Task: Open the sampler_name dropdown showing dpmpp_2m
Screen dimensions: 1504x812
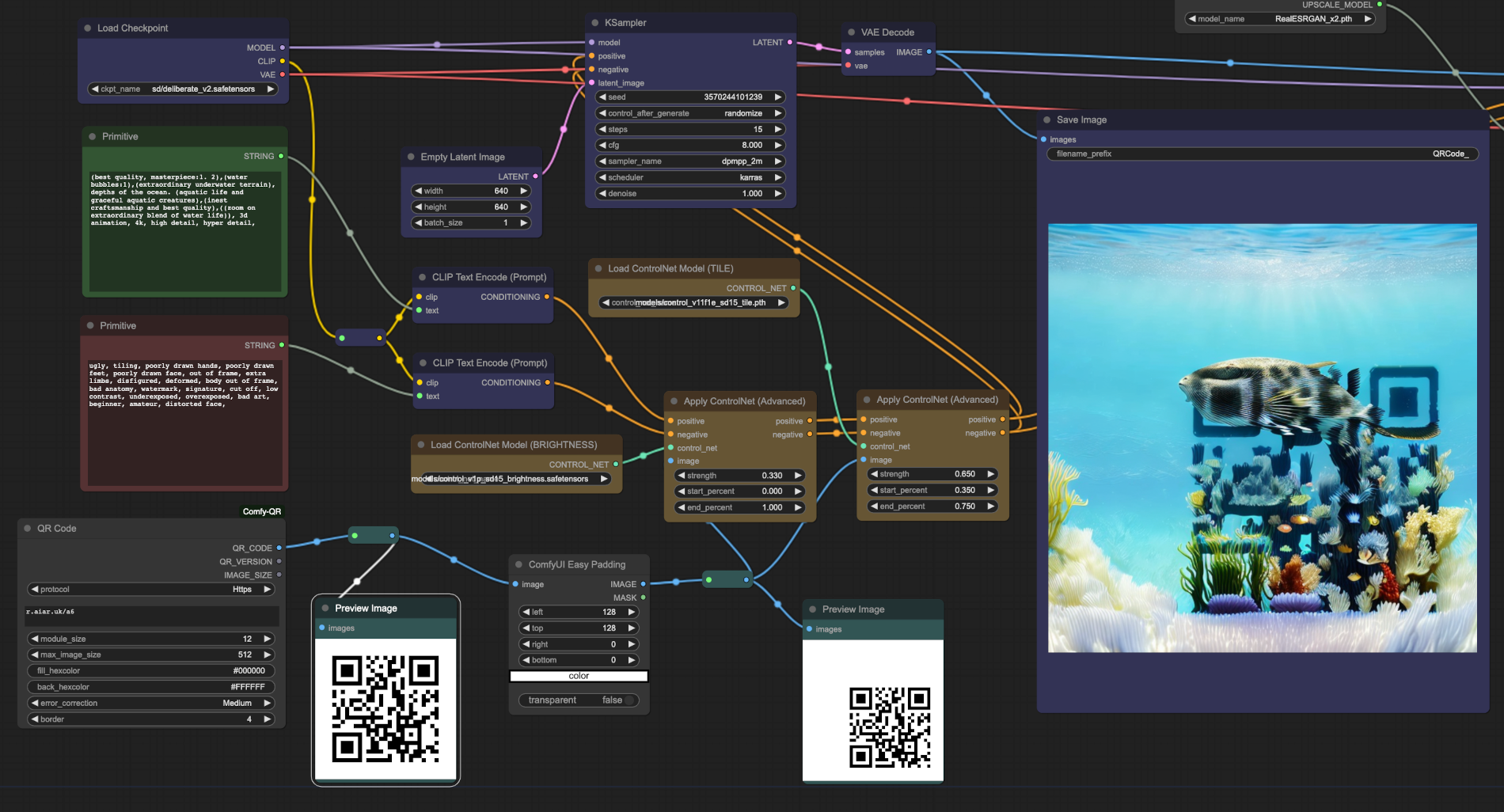Action: pyautogui.click(x=689, y=161)
